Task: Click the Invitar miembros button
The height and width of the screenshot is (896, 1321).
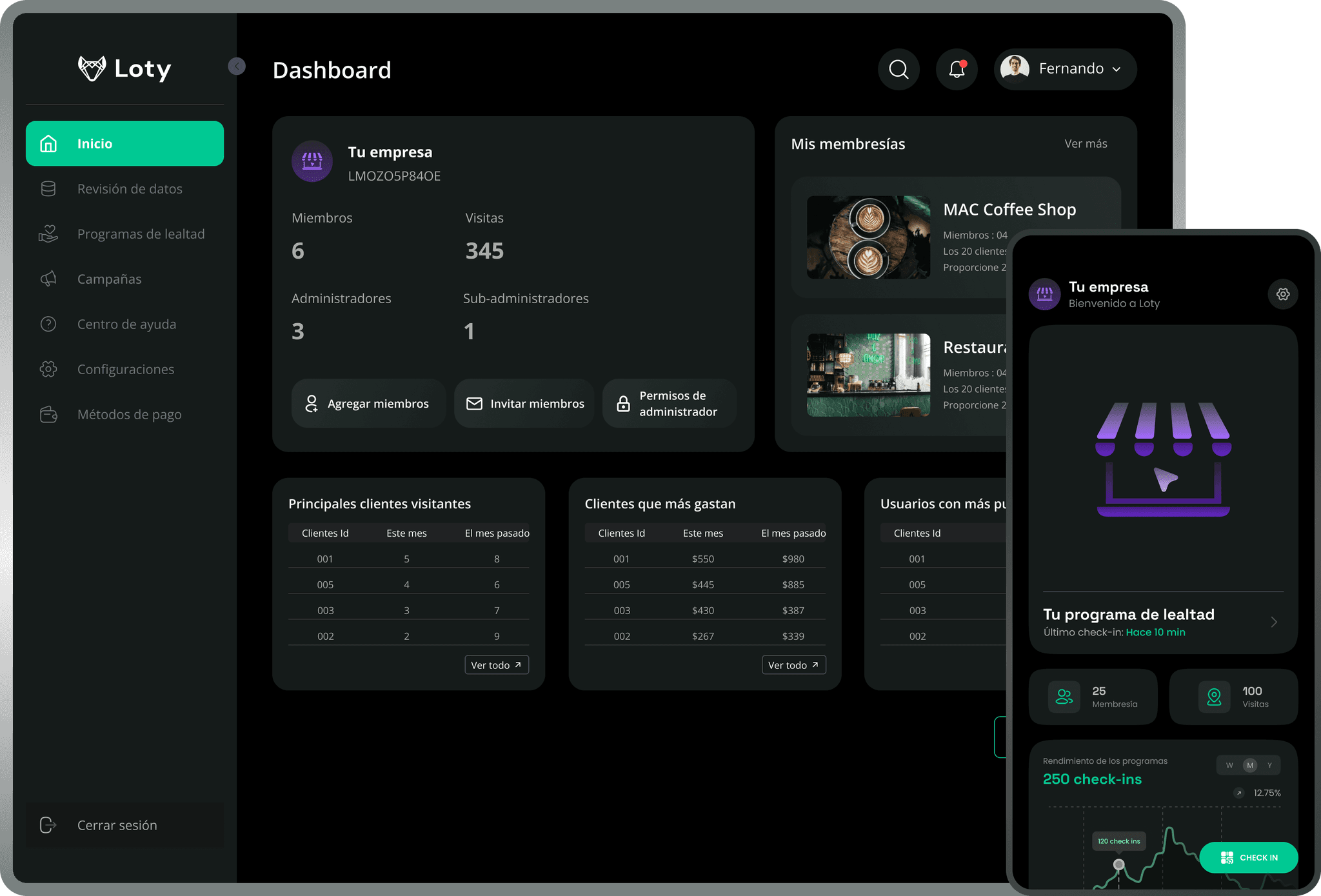Action: click(524, 403)
